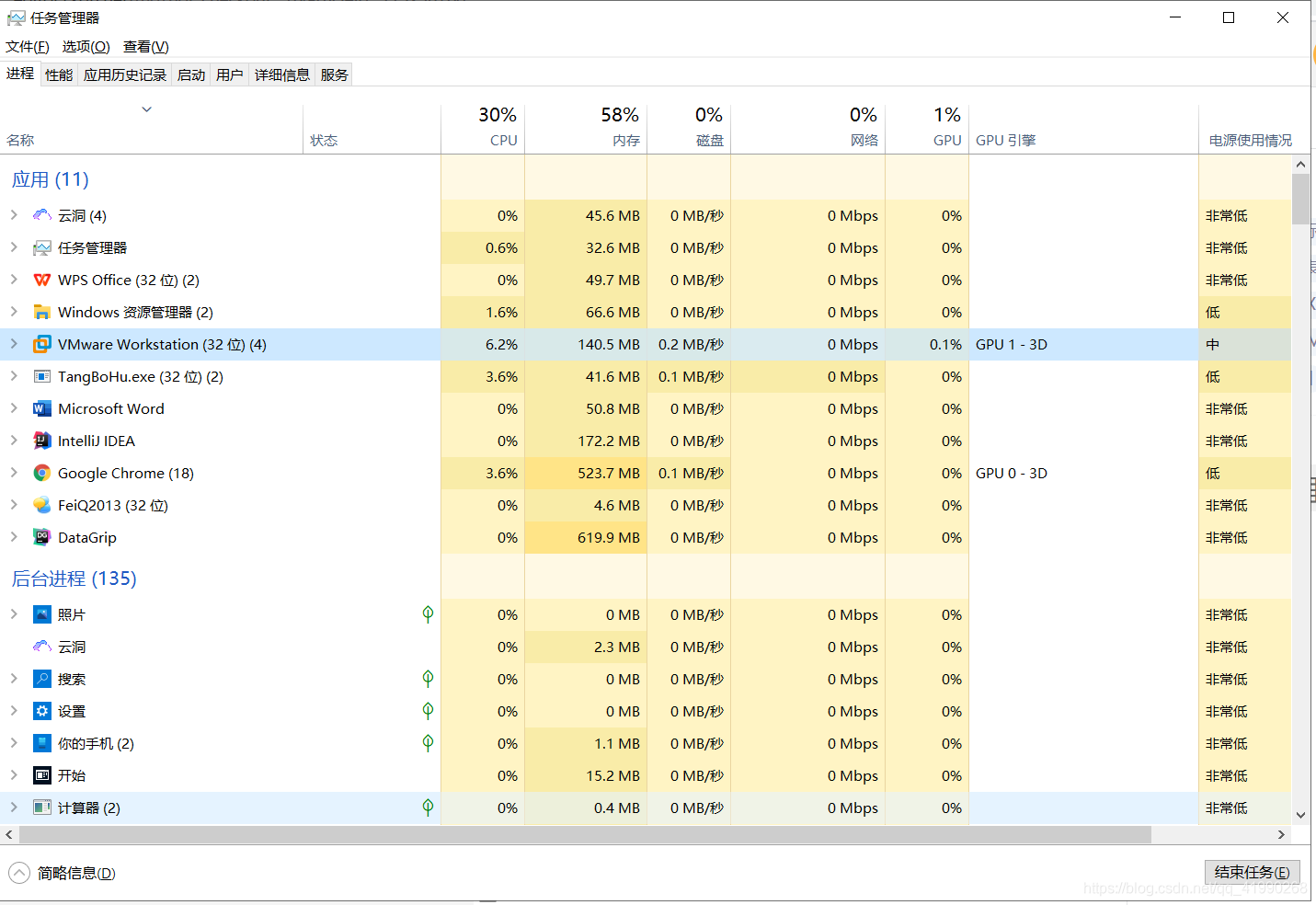This screenshot has width=1316, height=905.
Task: Click the 任务管理器 process icon
Action: 41,247
